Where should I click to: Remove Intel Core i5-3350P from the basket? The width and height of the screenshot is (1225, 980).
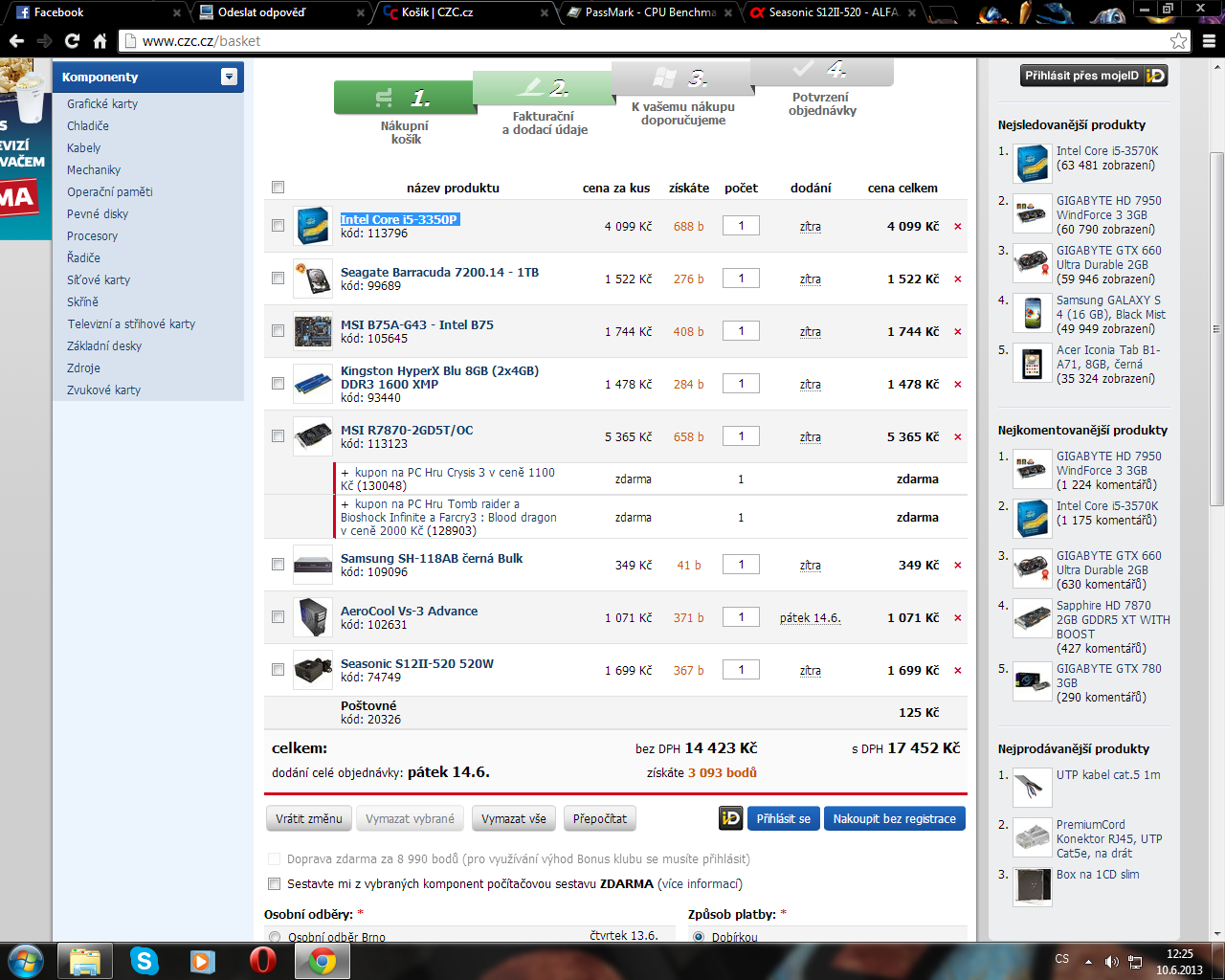tap(958, 227)
